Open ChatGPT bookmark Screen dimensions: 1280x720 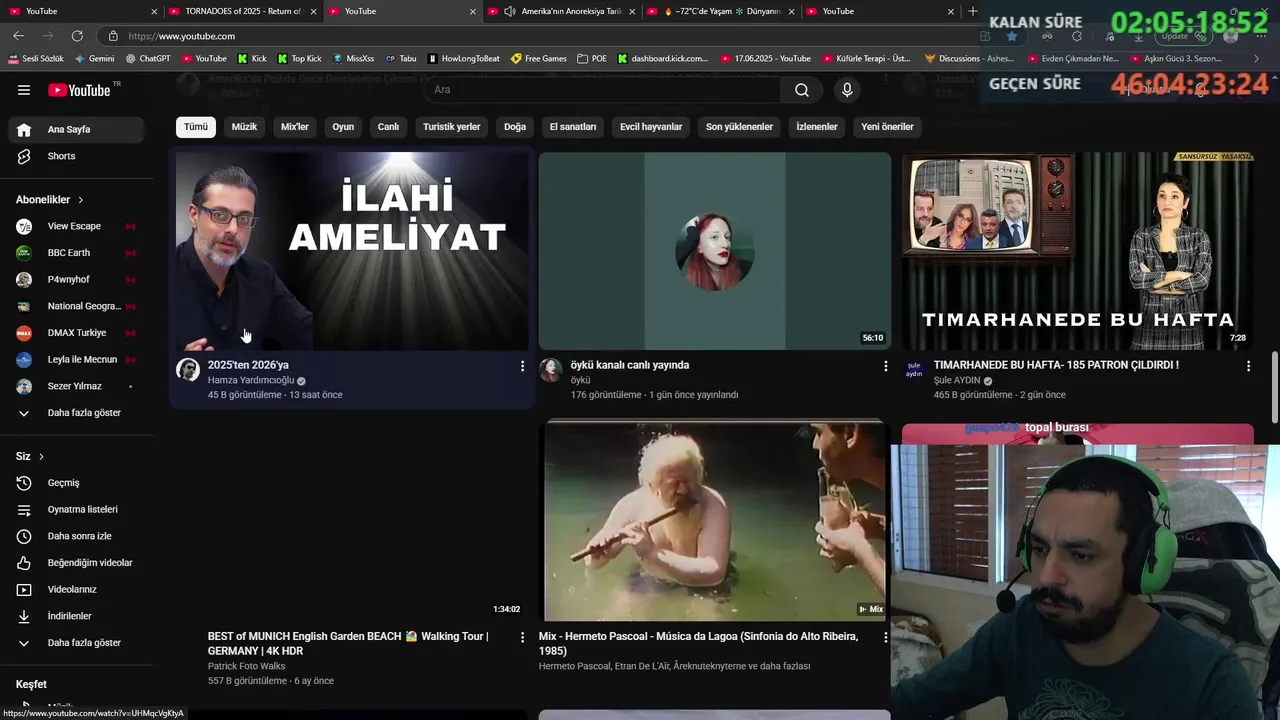148,58
